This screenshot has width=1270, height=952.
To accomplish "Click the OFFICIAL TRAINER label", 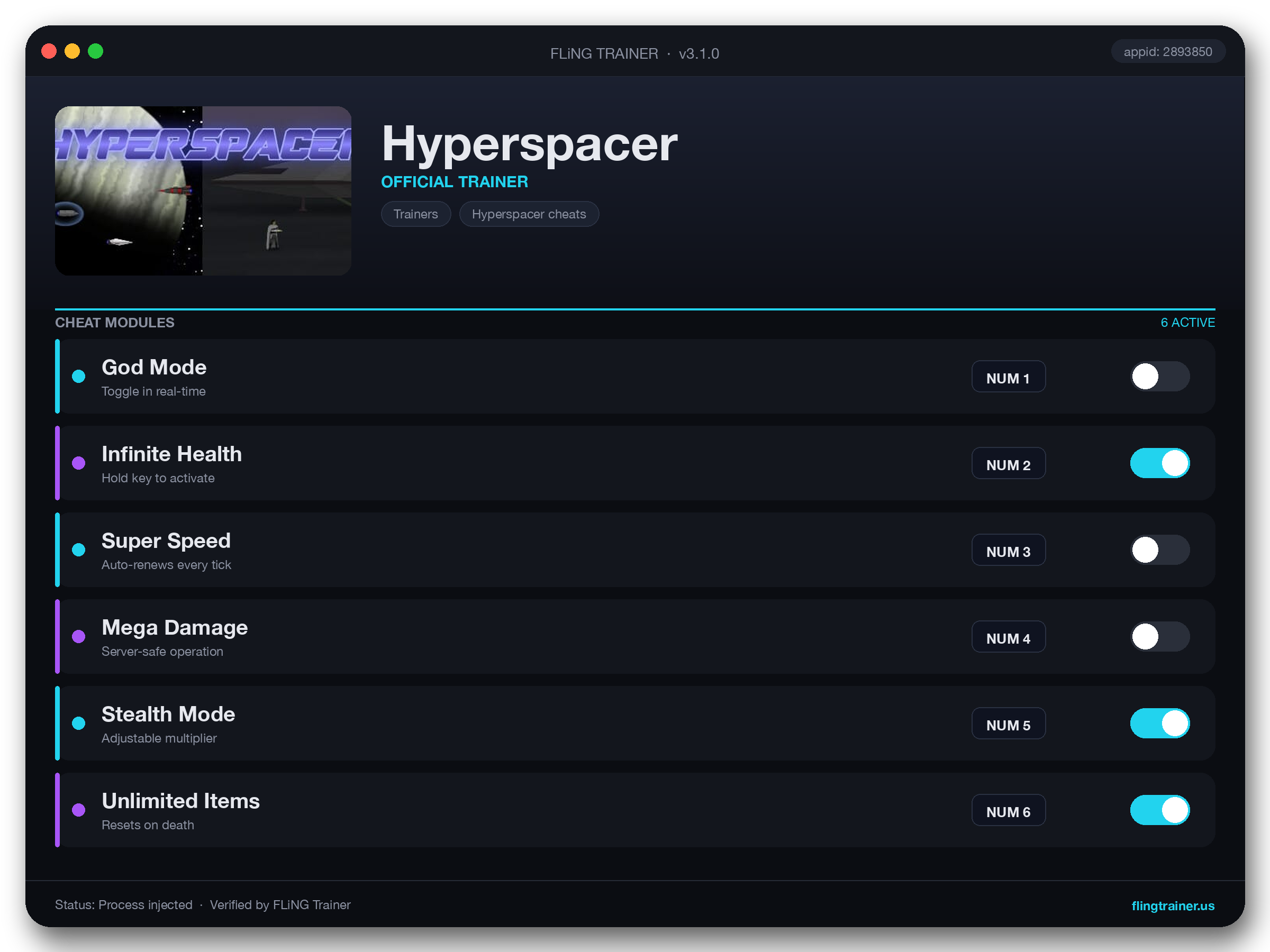I will 455,182.
